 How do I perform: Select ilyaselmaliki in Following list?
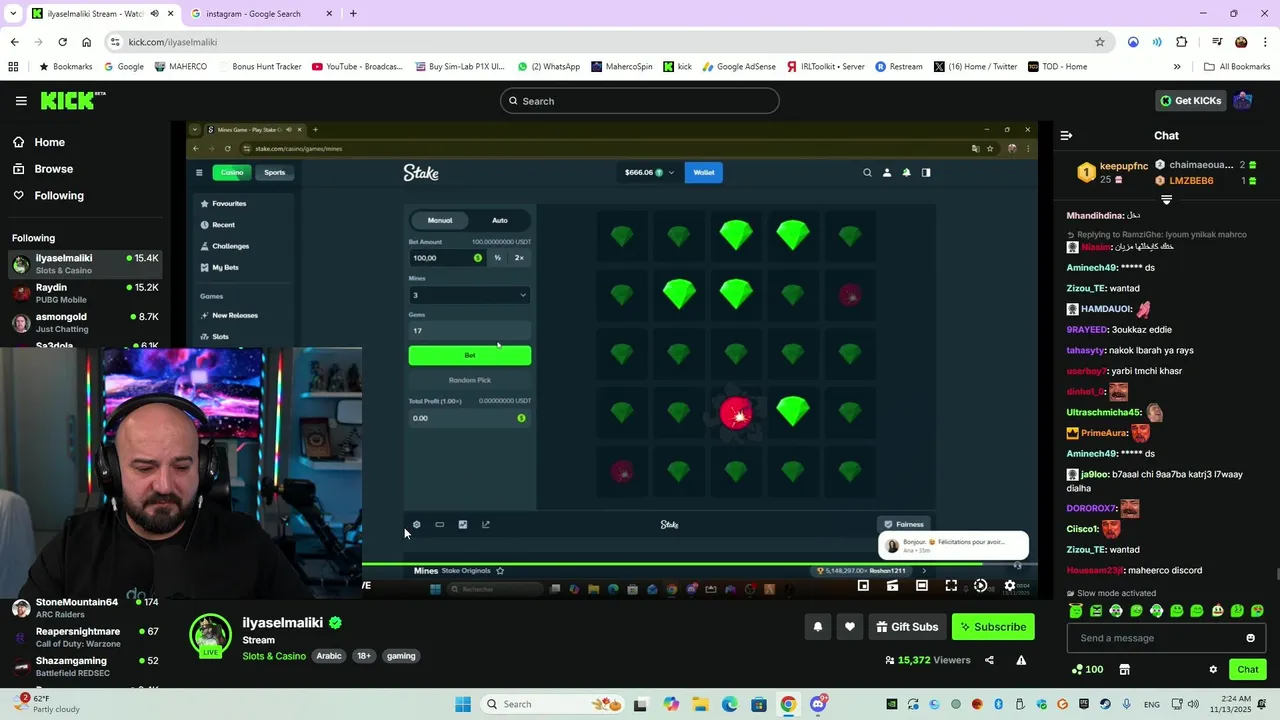(84, 263)
